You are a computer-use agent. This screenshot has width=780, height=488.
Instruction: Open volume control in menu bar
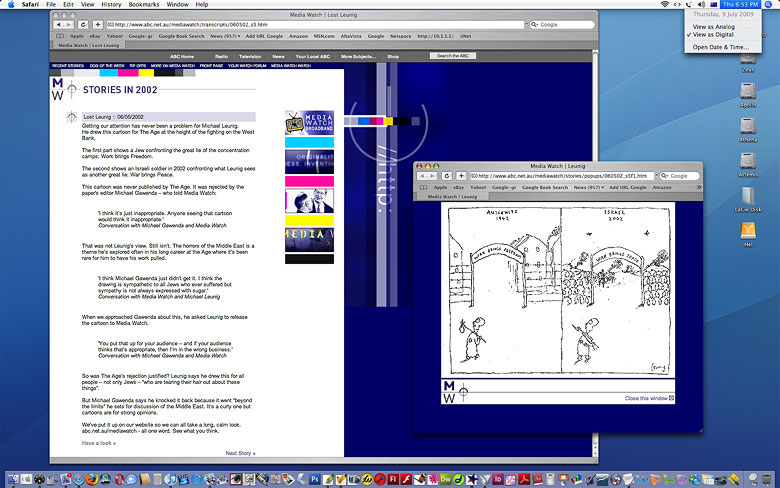(701, 4)
